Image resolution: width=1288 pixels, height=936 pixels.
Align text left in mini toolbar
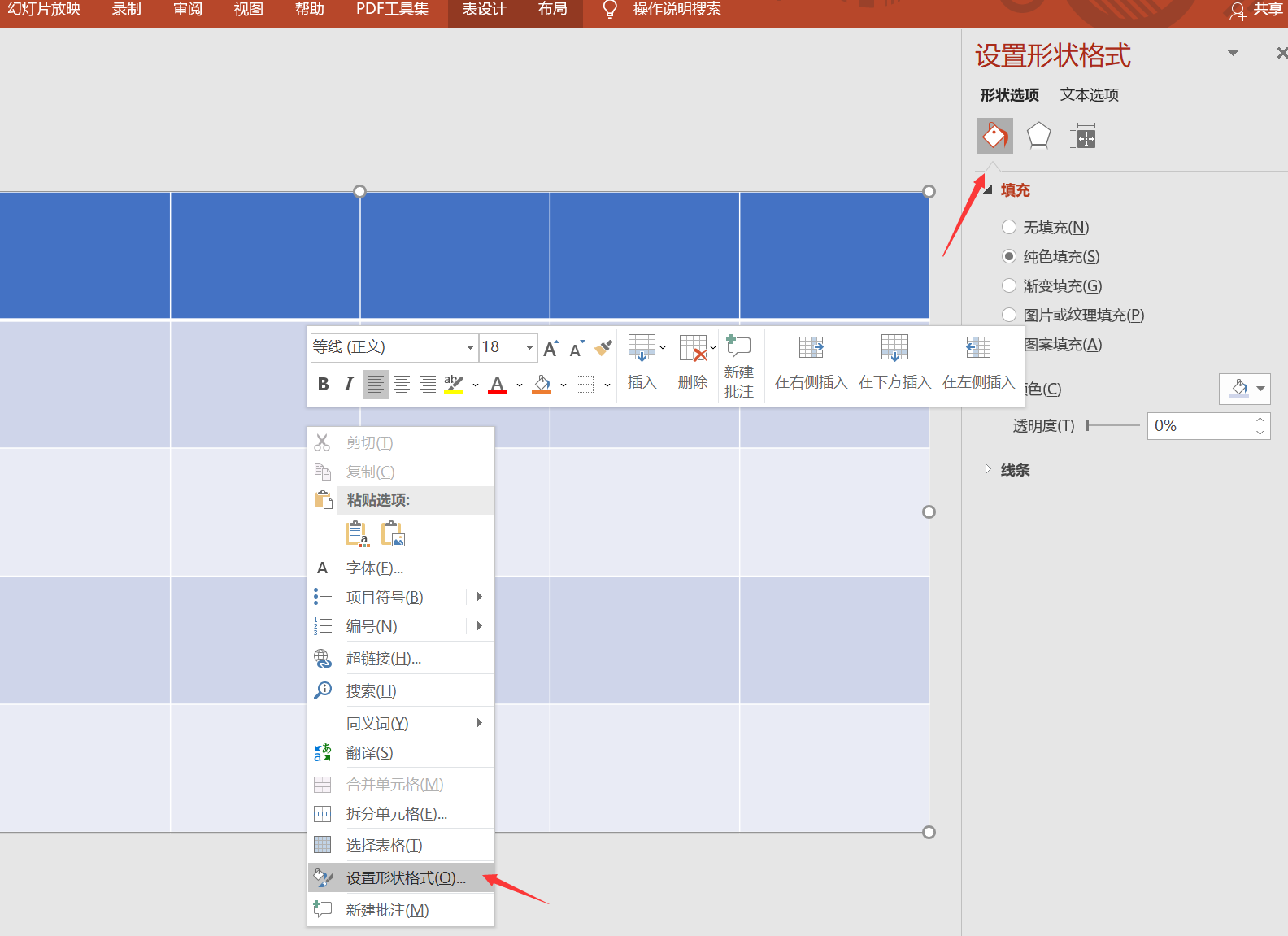[x=375, y=384]
